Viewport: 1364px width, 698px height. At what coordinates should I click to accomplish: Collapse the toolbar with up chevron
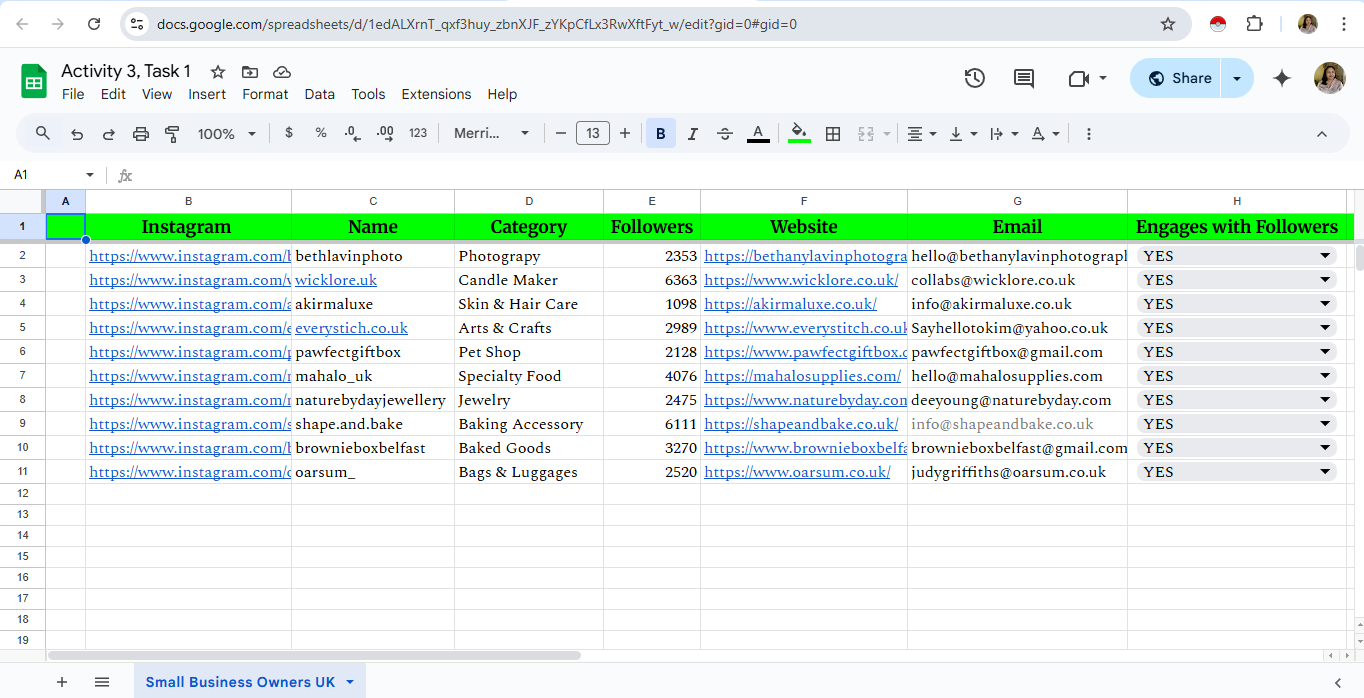(x=1321, y=133)
